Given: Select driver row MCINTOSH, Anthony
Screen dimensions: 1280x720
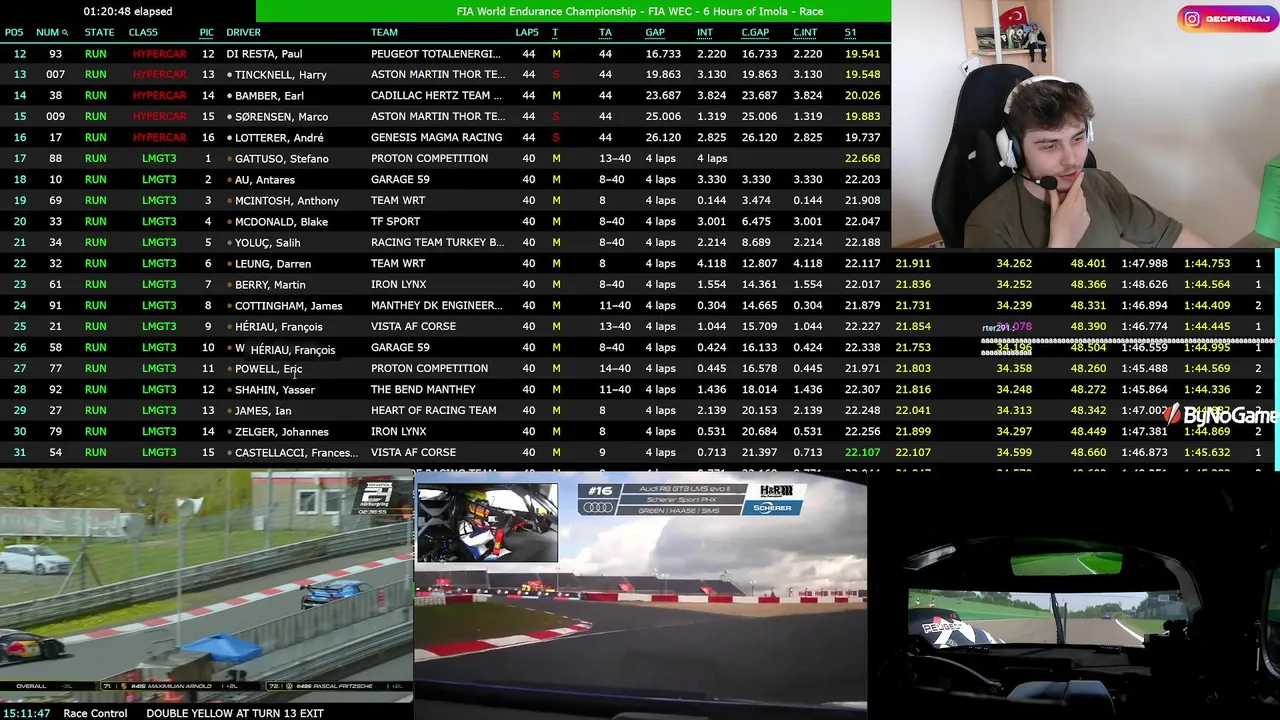Looking at the screenshot, I should (445, 201).
